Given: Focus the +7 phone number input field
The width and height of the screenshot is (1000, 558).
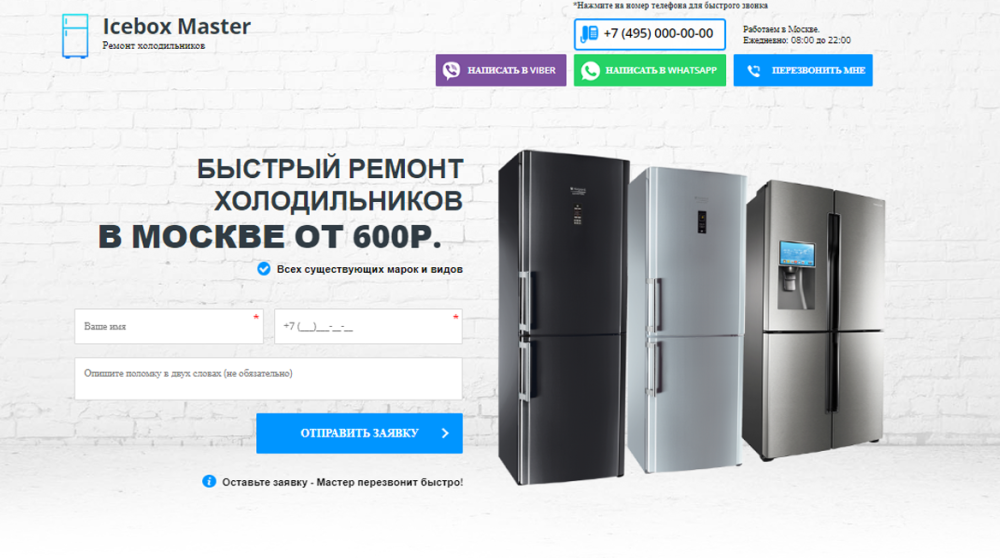Looking at the screenshot, I should click(x=368, y=326).
